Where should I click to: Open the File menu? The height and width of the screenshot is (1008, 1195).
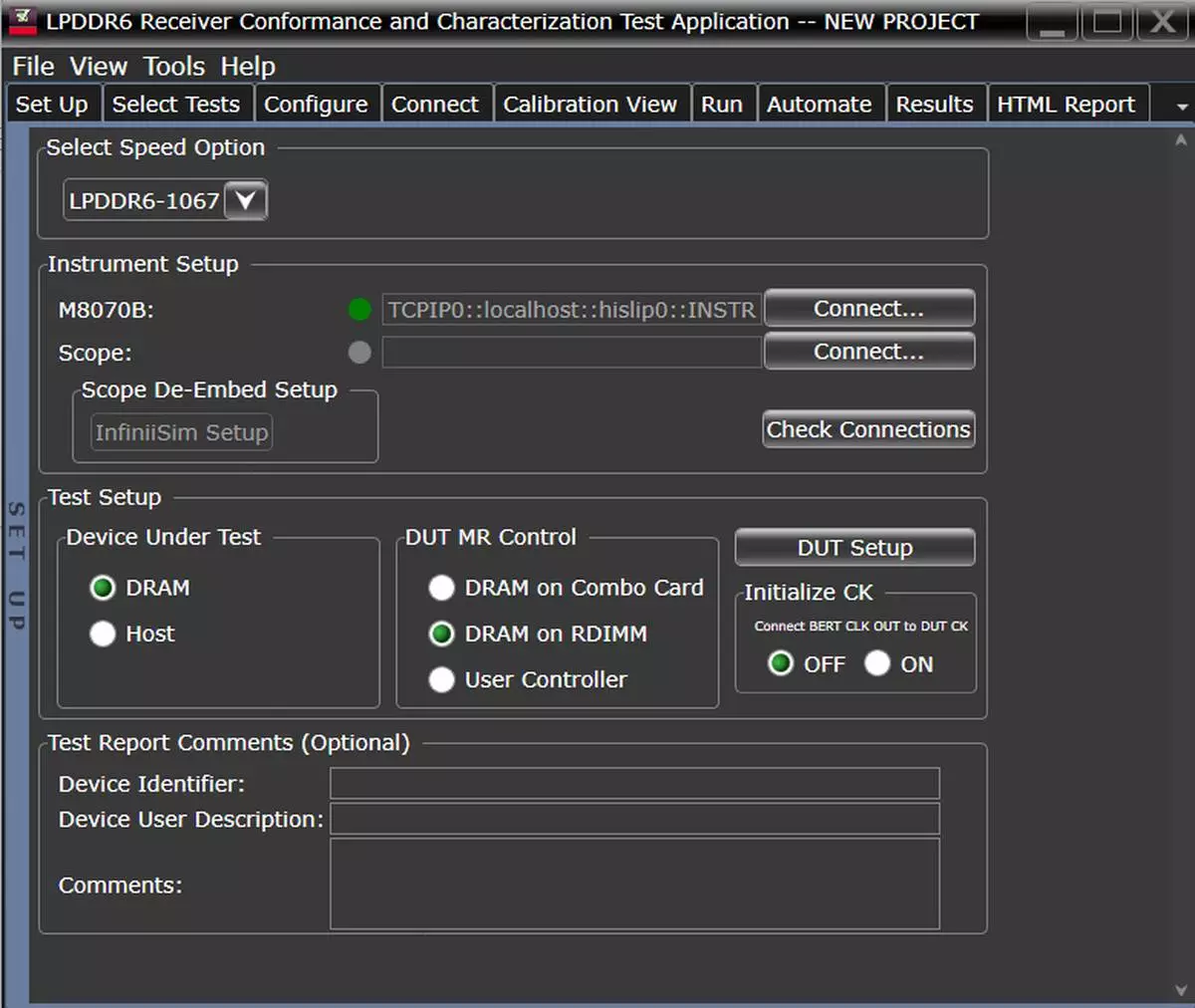pyautogui.click(x=33, y=67)
